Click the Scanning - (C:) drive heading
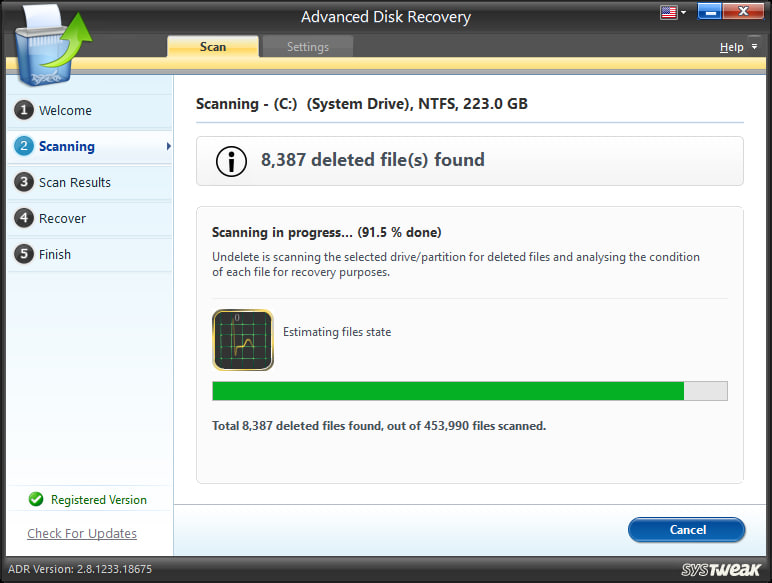The width and height of the screenshot is (772, 583). point(361,104)
